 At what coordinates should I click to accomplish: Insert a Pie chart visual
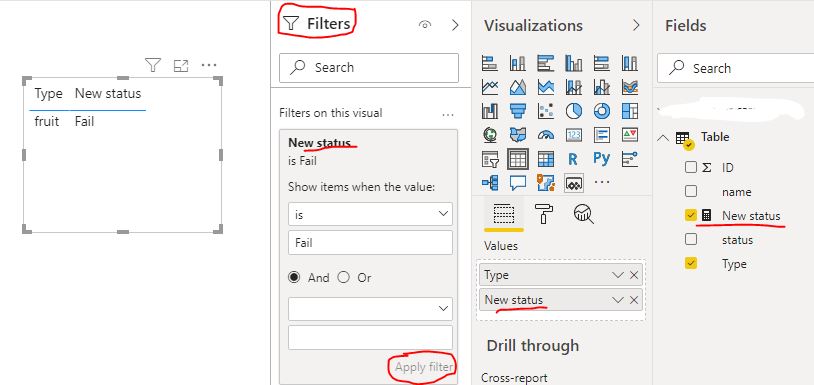574,111
